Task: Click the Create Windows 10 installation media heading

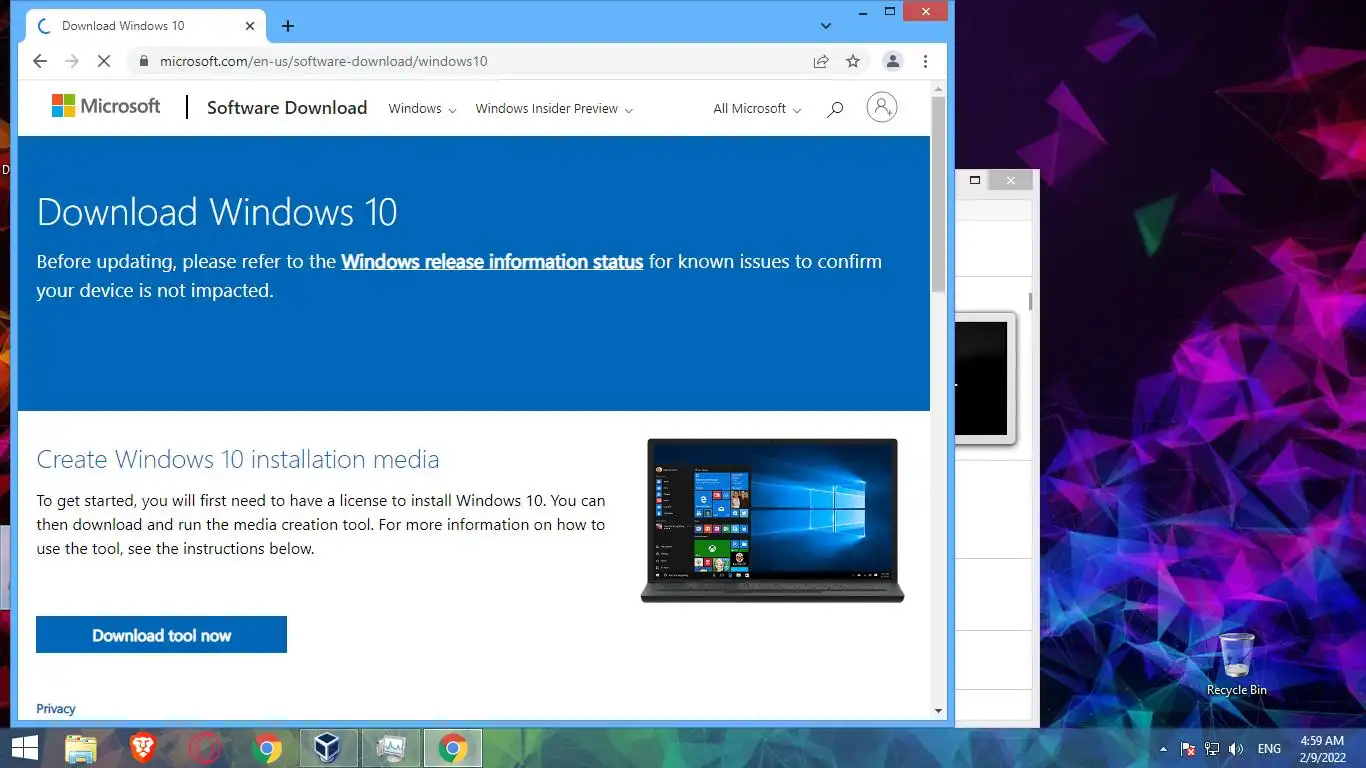Action: click(238, 460)
